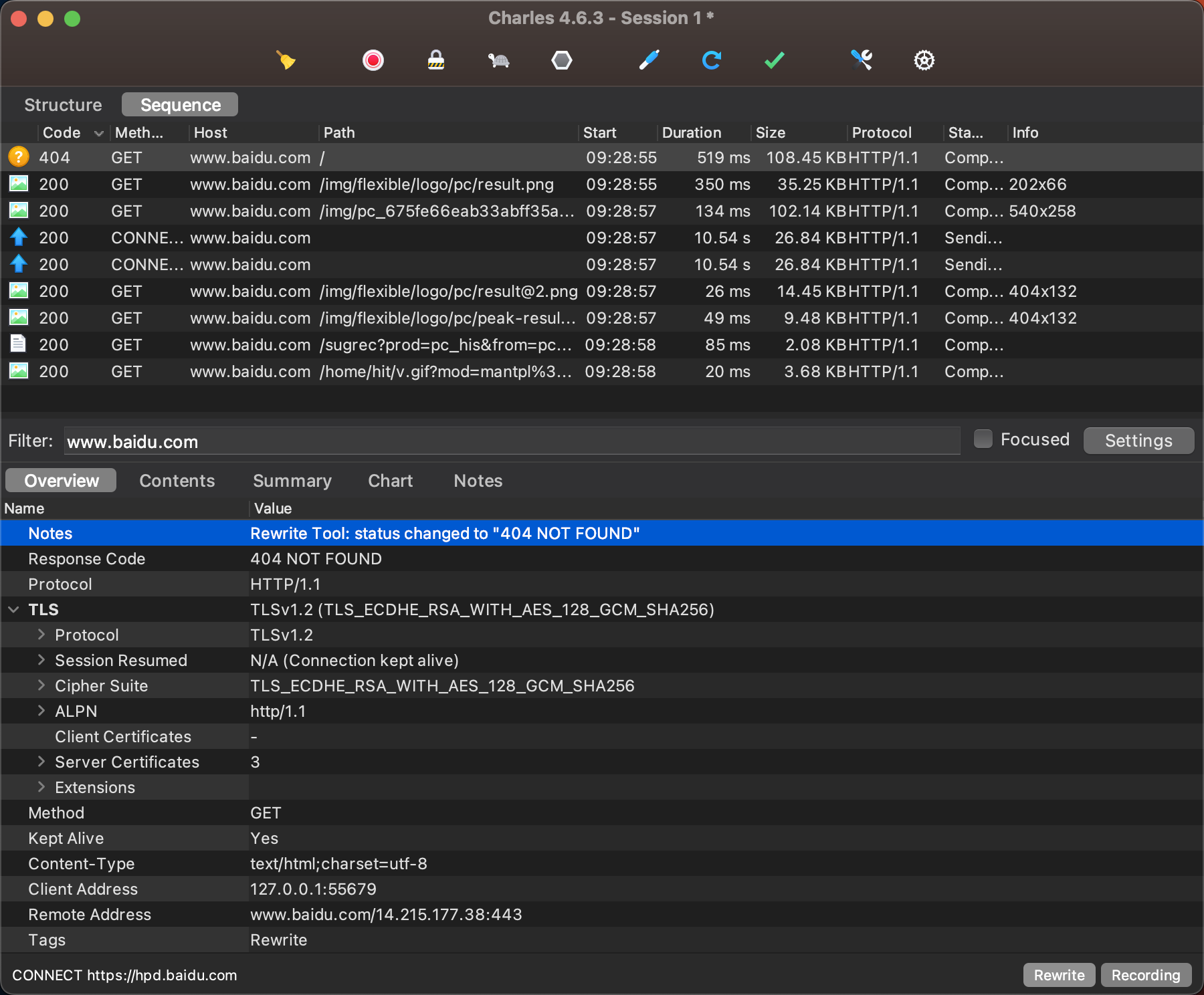Screen dimensions: 1204x995
Task: Click the Compose pen icon
Action: pyautogui.click(x=649, y=60)
